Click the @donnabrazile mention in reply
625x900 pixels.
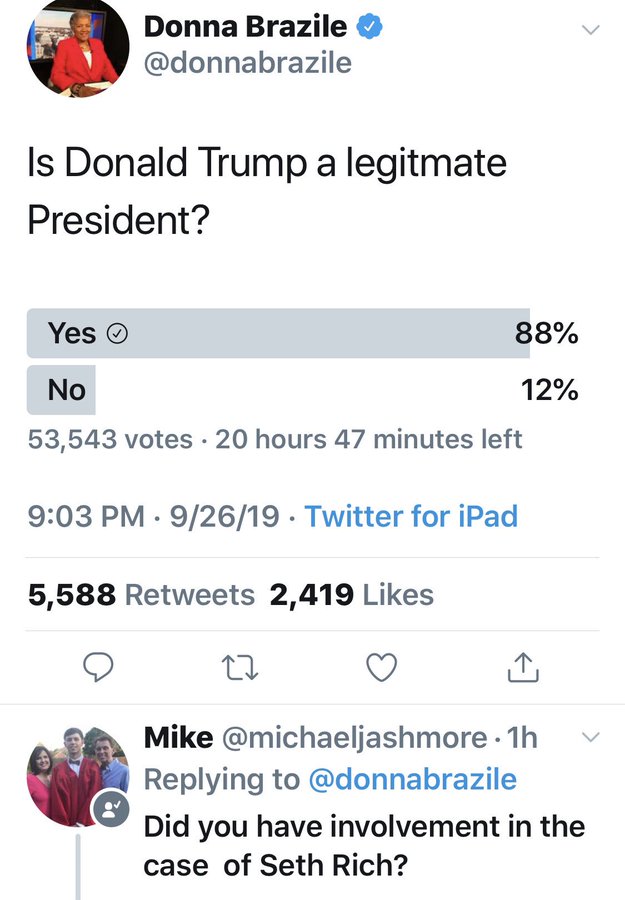pos(412,779)
